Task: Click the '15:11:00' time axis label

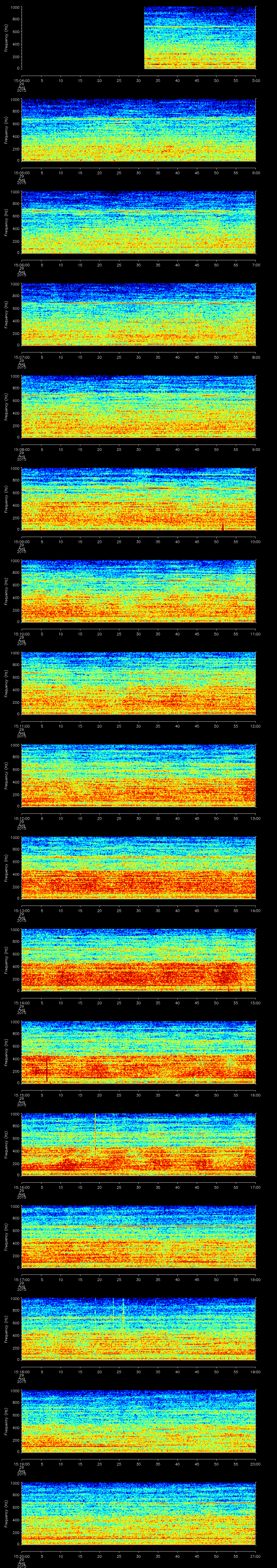Action: click(21, 726)
